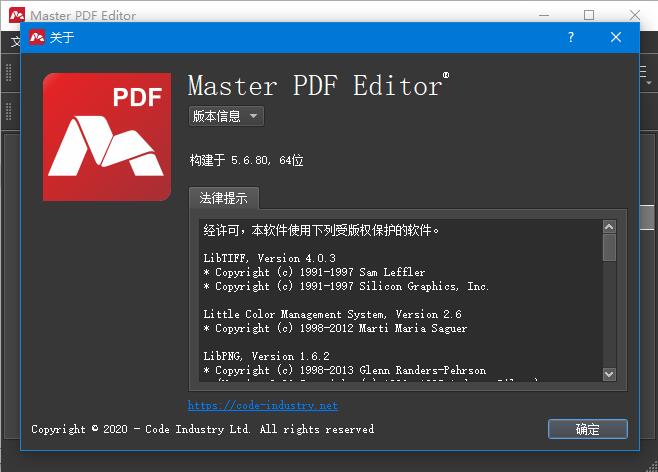
Task: Close the Master PDF Editor main window
Action: (x=634, y=15)
